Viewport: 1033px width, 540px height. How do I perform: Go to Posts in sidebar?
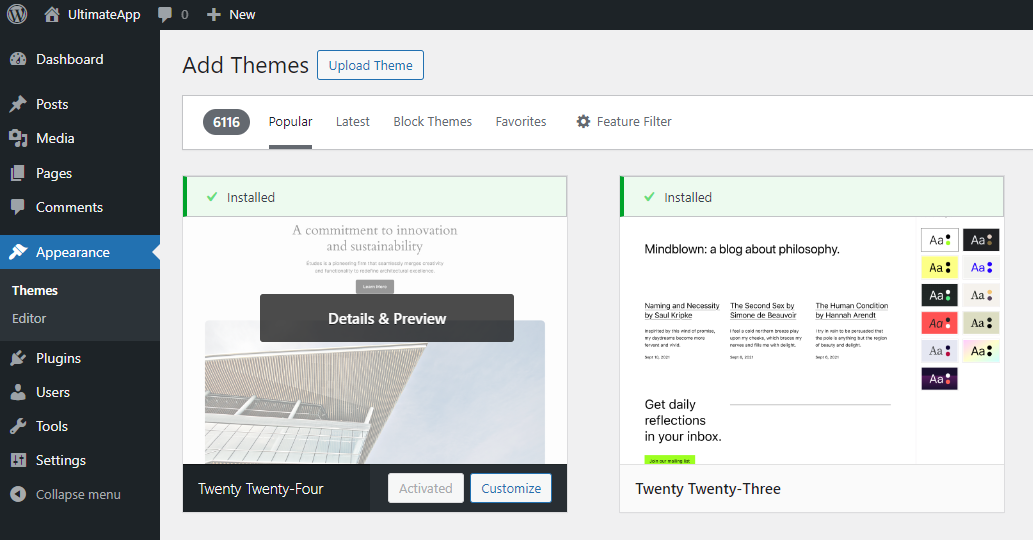80,104
